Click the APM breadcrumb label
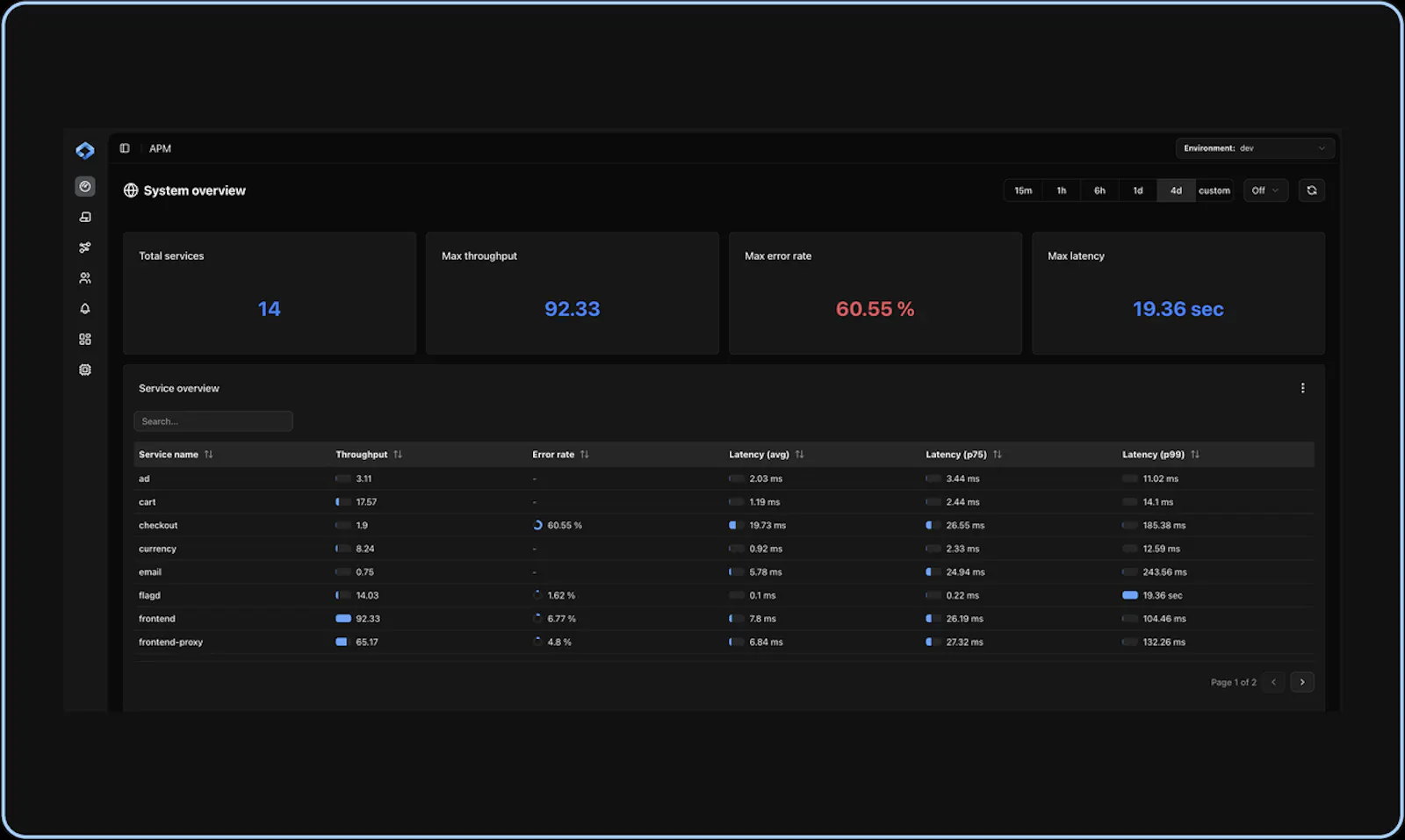This screenshot has width=1405, height=840. [160, 148]
